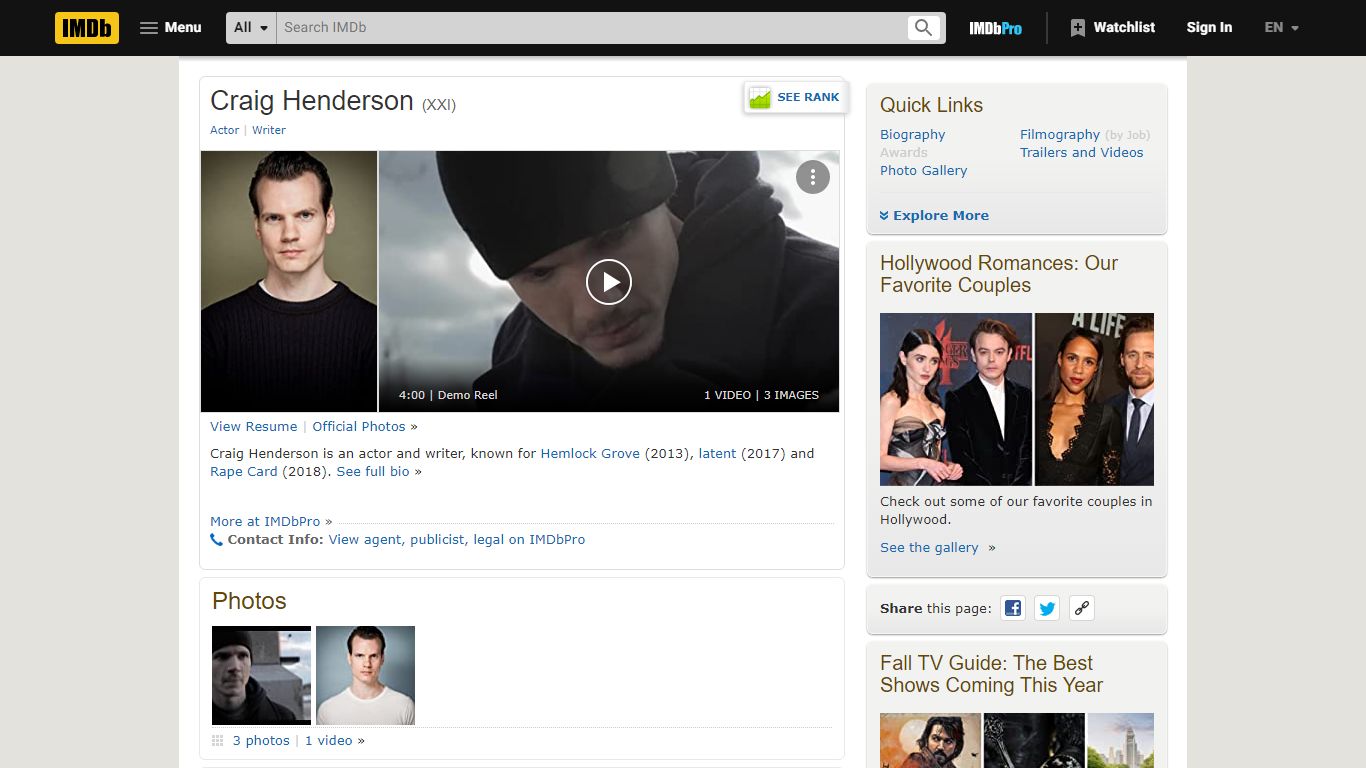Open IMDbPro link in header
This screenshot has height=768, width=1366.
pos(995,28)
